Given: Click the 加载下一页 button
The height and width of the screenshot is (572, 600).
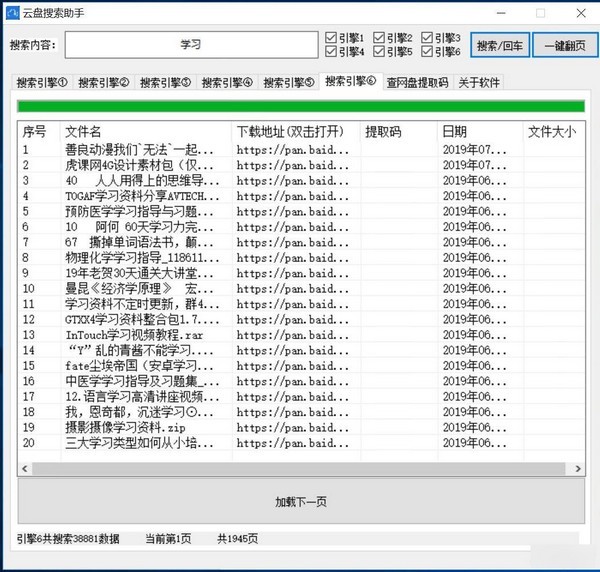Looking at the screenshot, I should [301, 501].
